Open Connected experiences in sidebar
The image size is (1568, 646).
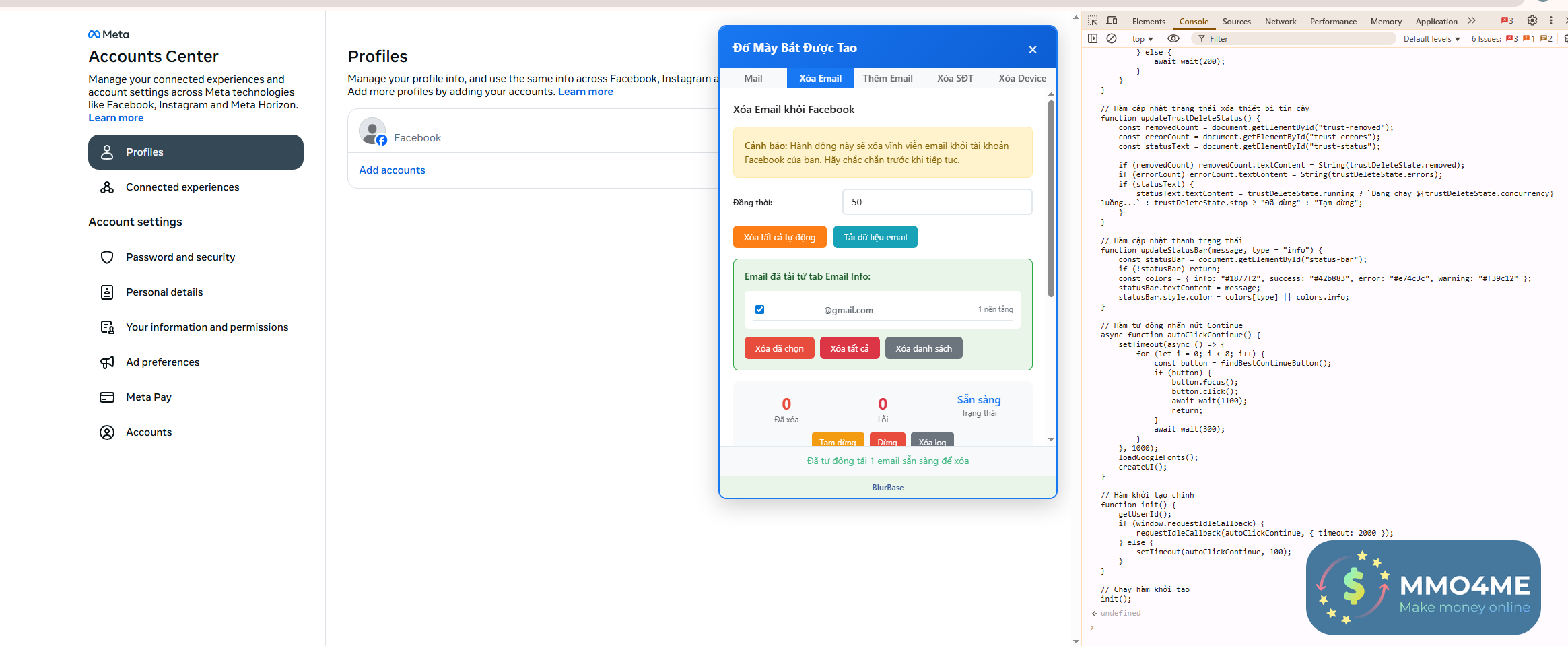point(196,187)
